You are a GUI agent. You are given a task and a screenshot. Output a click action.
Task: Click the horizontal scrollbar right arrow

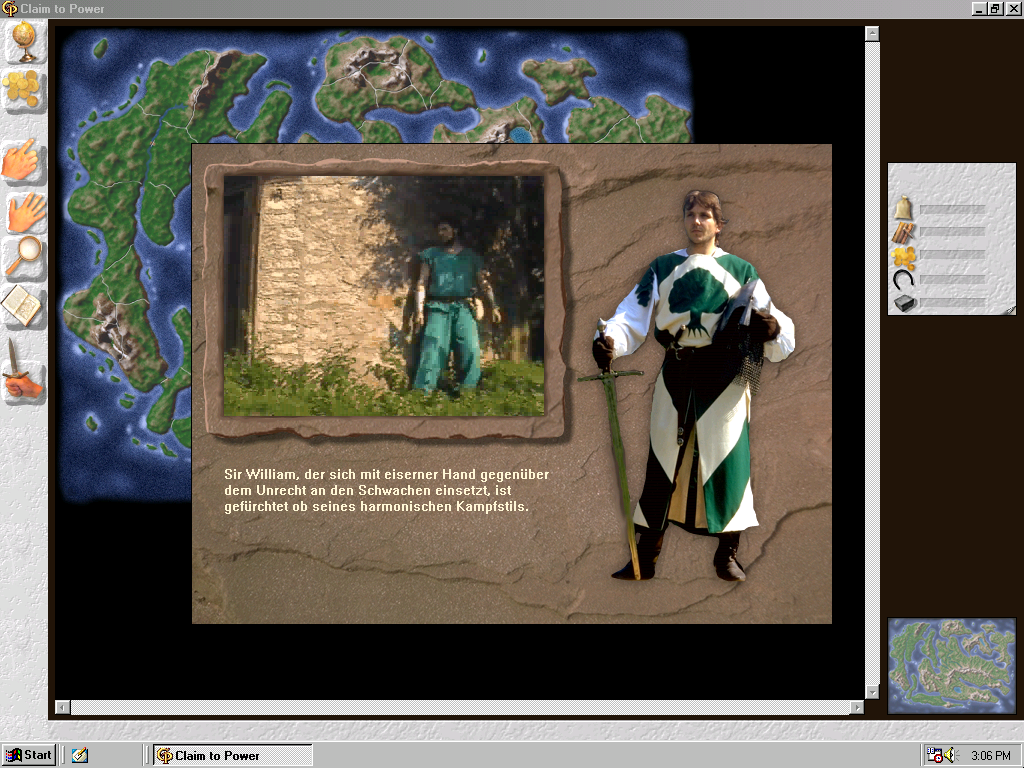pyautogui.click(x=857, y=707)
